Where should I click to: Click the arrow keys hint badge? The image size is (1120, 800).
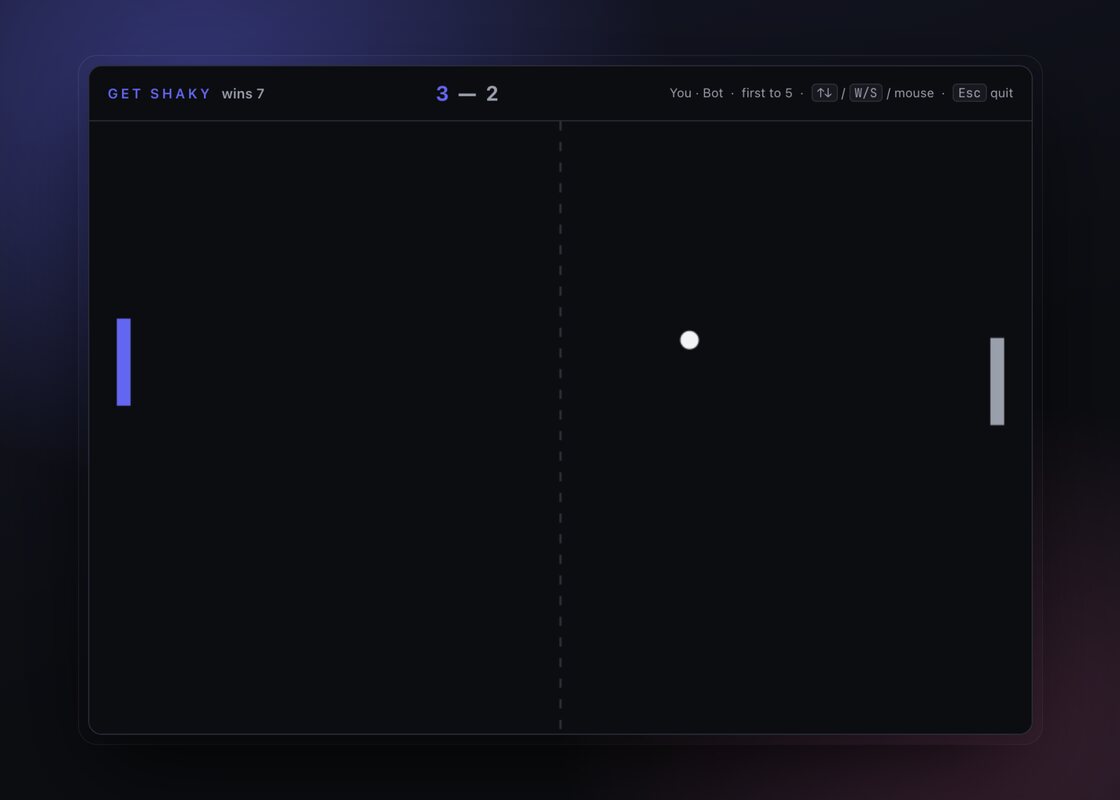pyautogui.click(x=824, y=93)
